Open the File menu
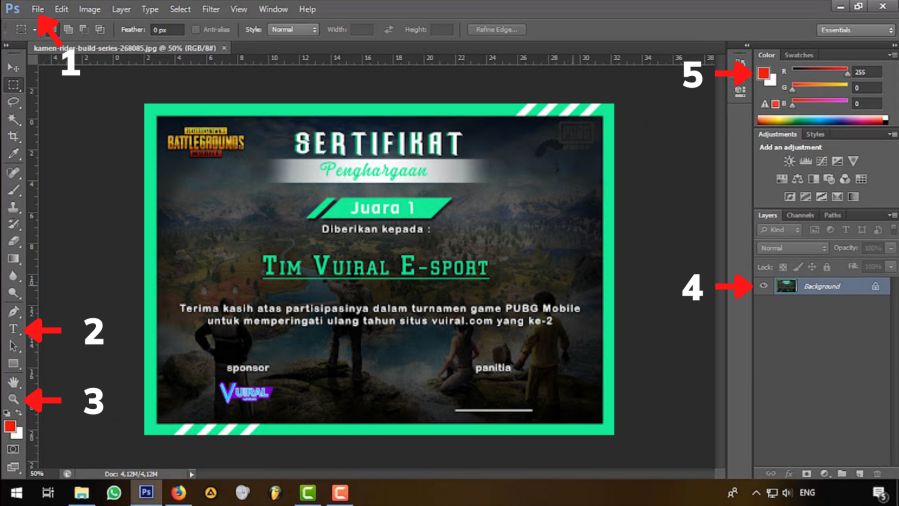 tap(38, 9)
